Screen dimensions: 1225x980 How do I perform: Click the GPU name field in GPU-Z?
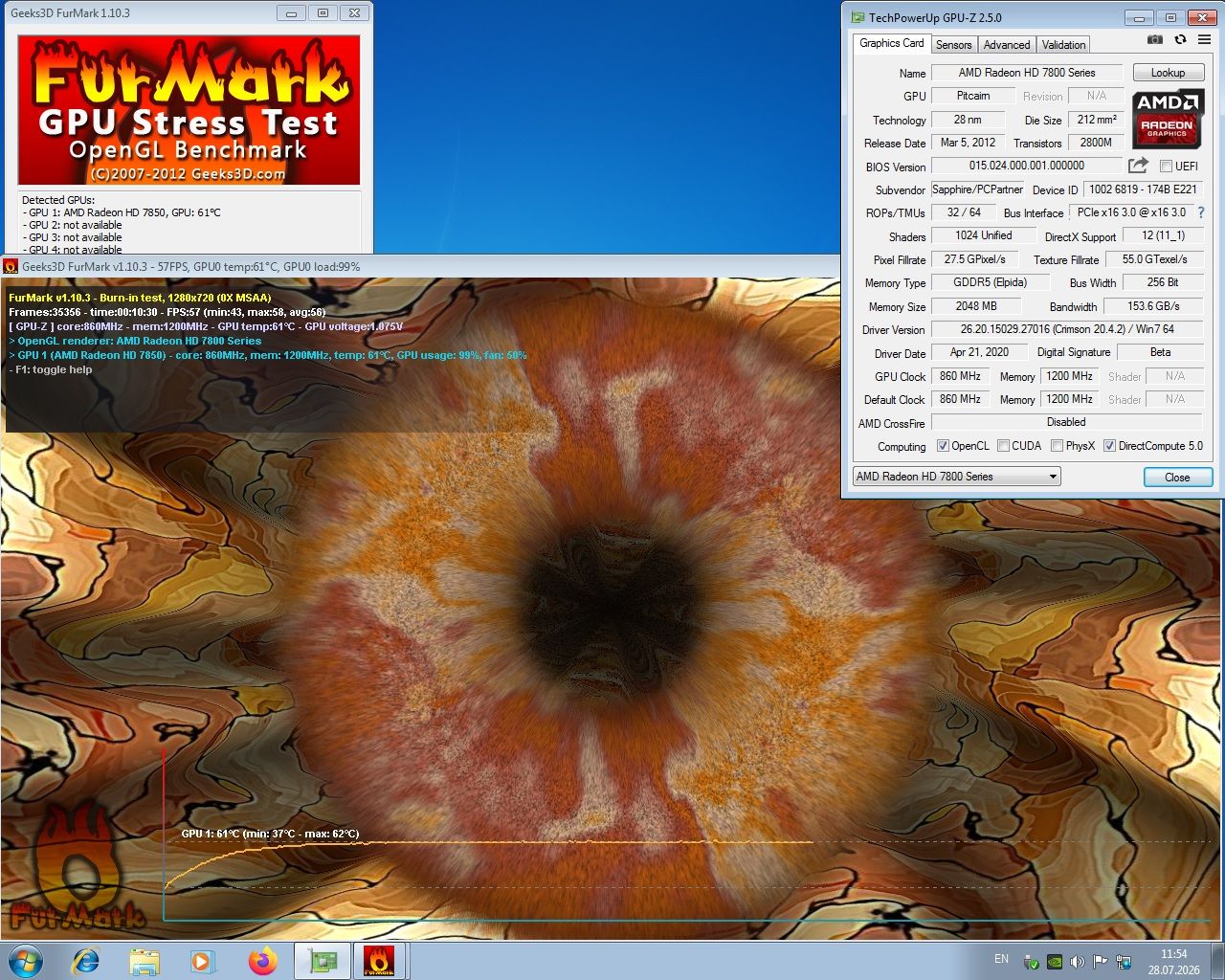coord(1027,73)
